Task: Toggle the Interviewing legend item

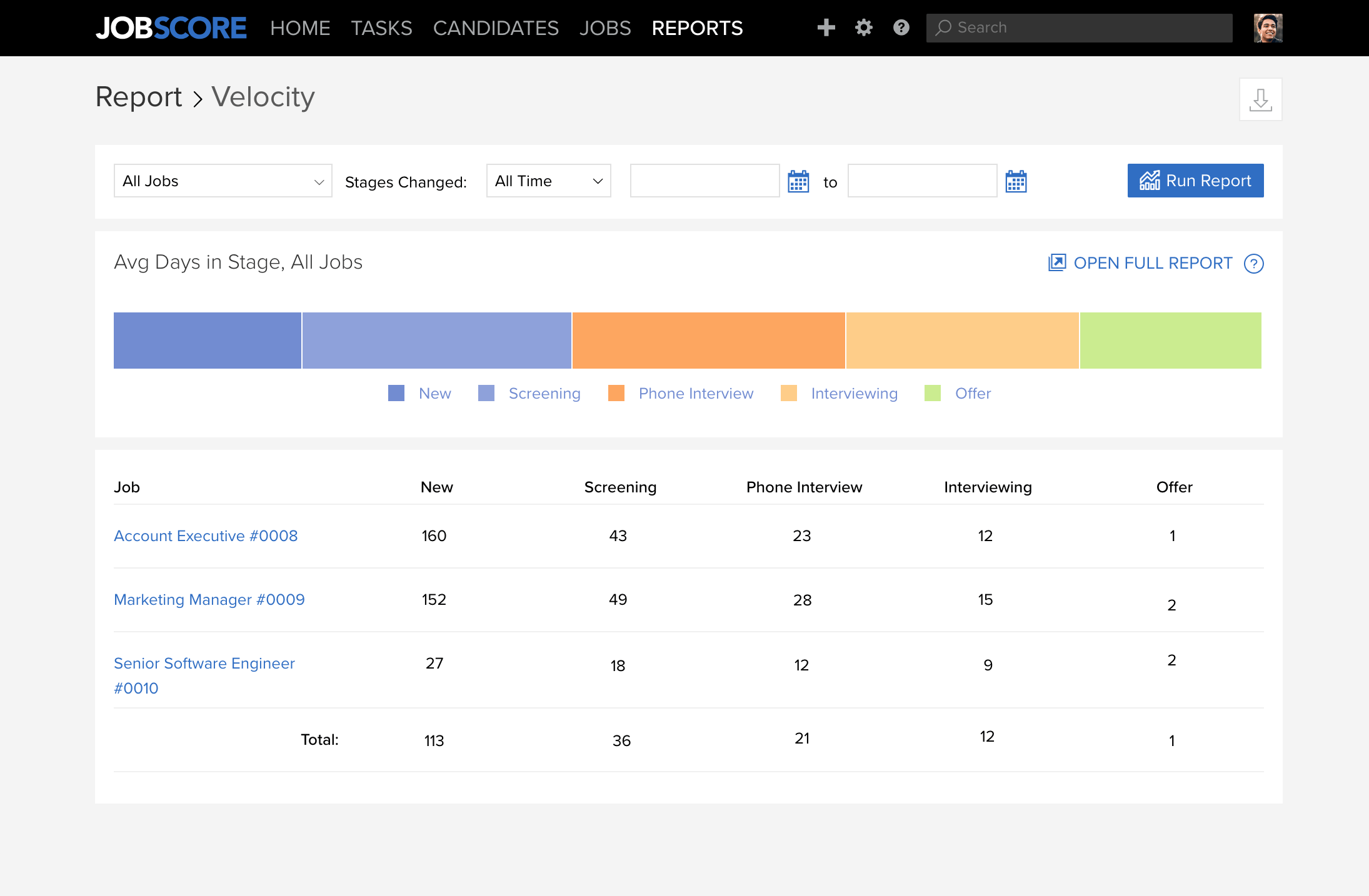Action: coord(839,393)
